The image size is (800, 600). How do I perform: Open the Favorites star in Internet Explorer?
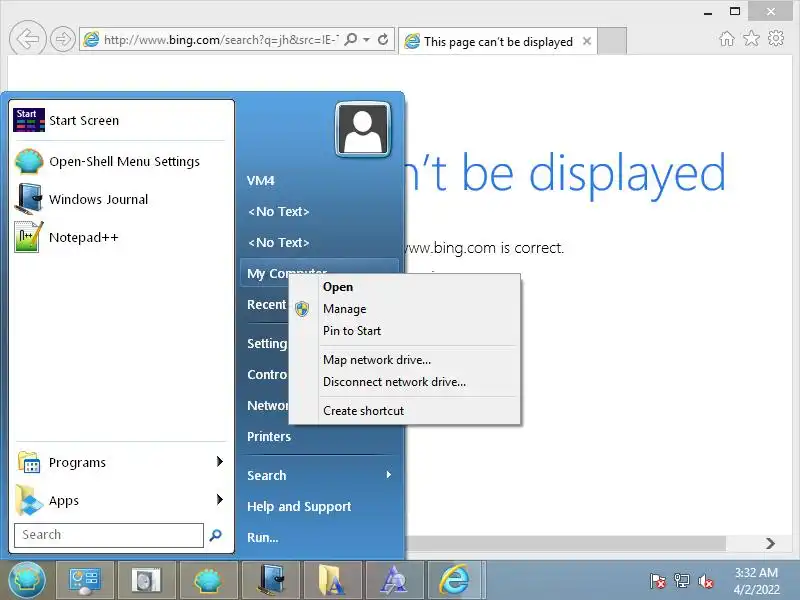click(x=751, y=38)
